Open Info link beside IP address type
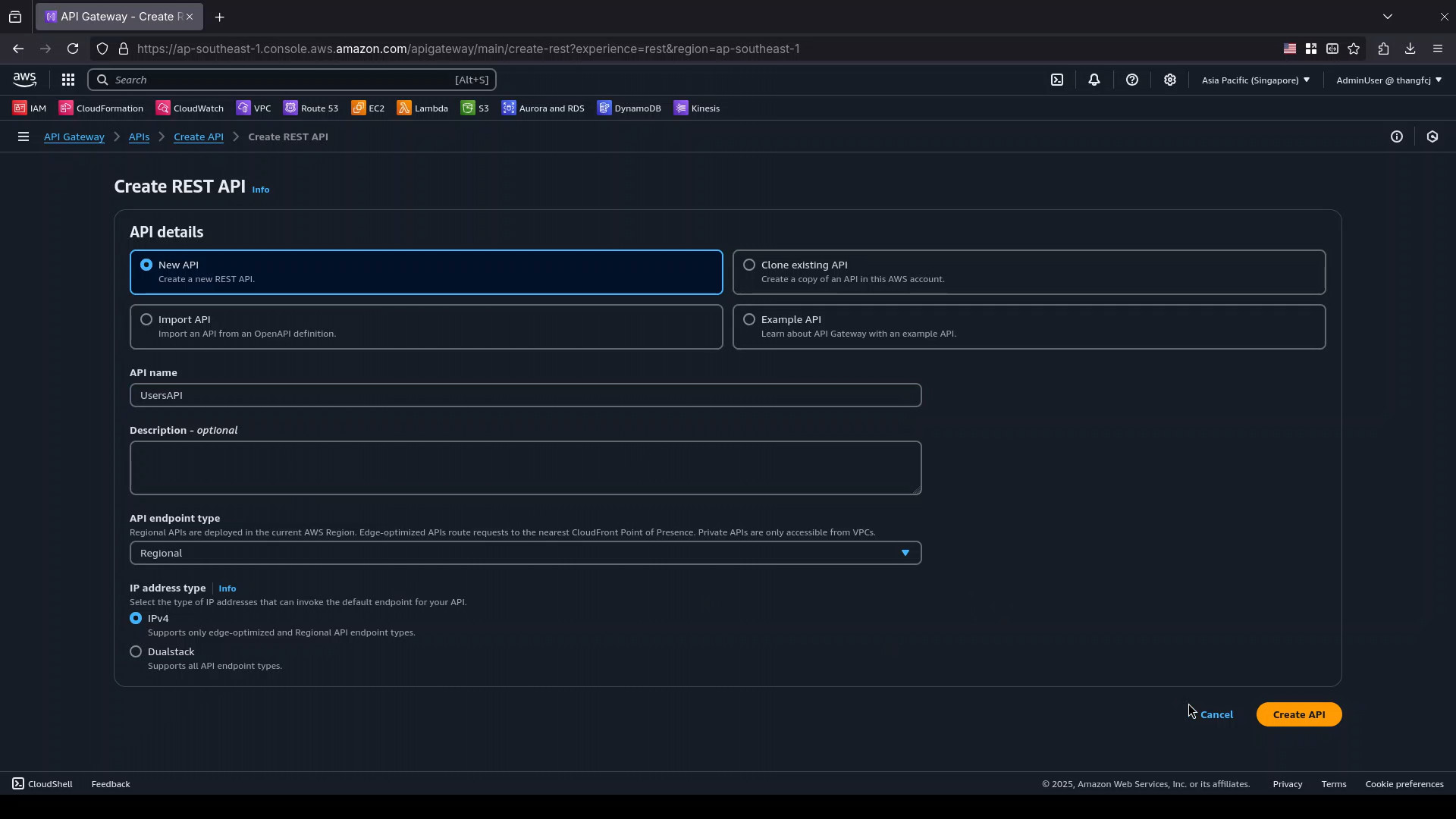The width and height of the screenshot is (1456, 819). (227, 588)
